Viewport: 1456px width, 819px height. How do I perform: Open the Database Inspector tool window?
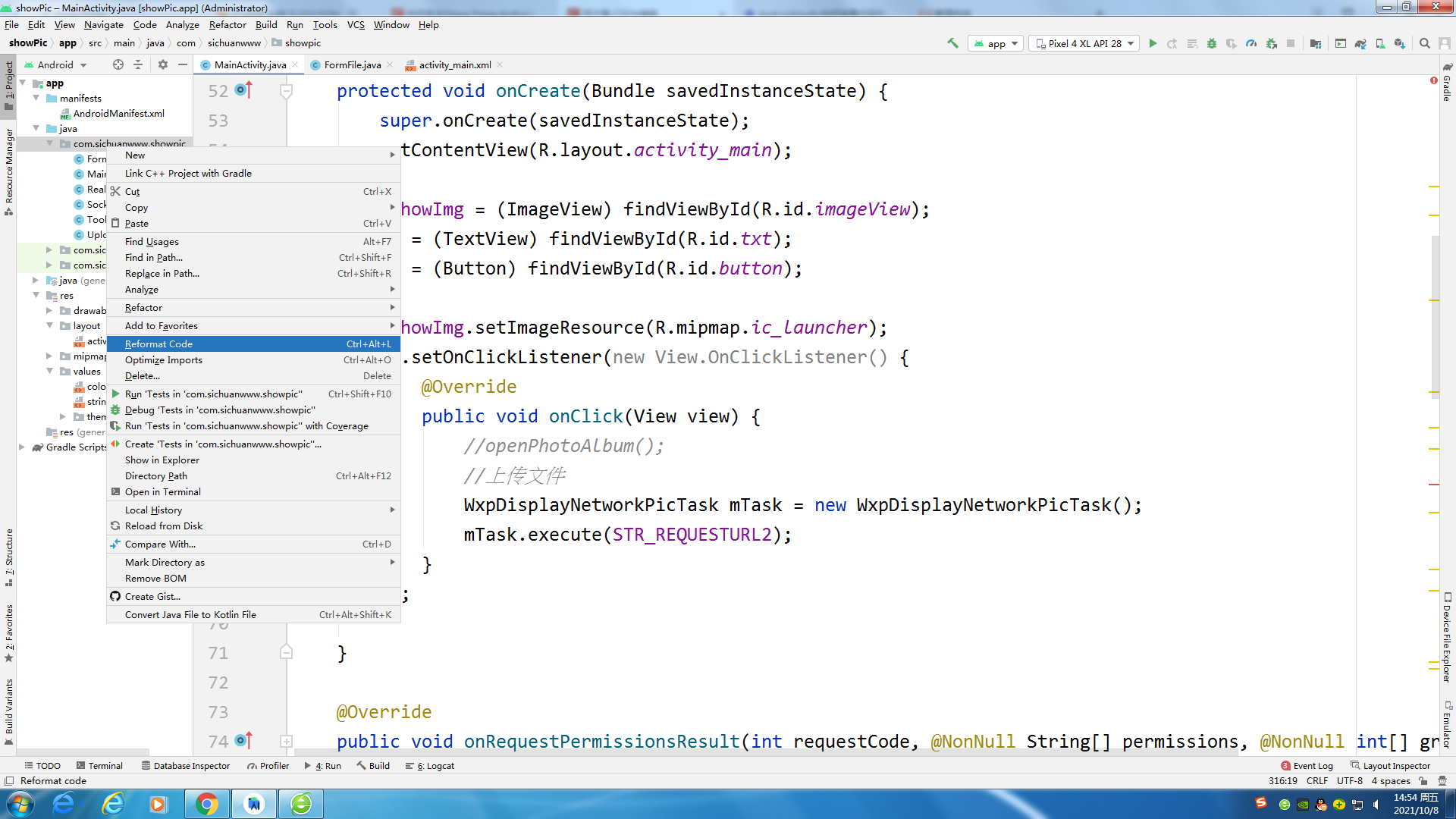[x=185, y=765]
